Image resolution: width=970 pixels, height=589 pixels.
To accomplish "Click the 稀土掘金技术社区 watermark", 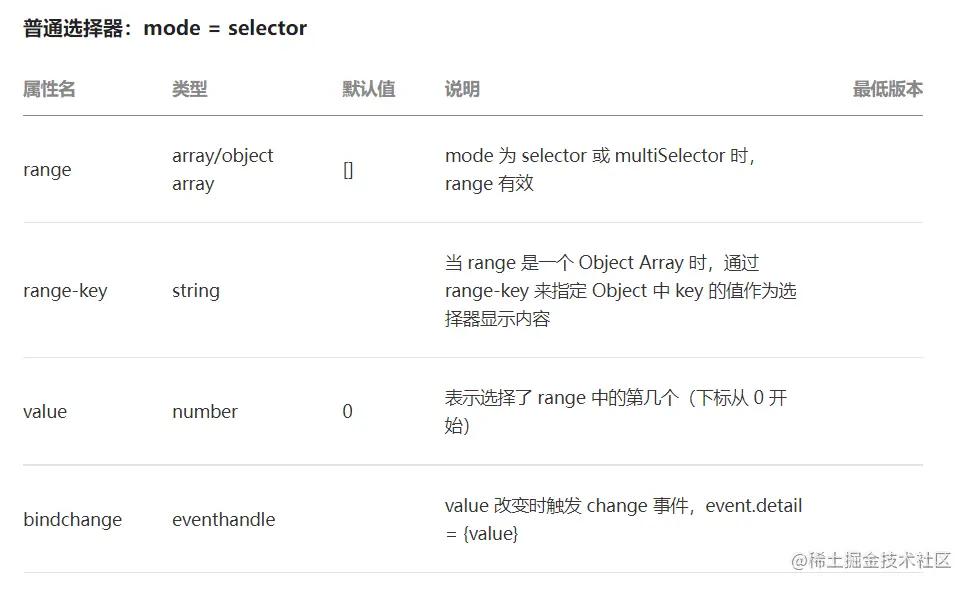I will coord(871,560).
